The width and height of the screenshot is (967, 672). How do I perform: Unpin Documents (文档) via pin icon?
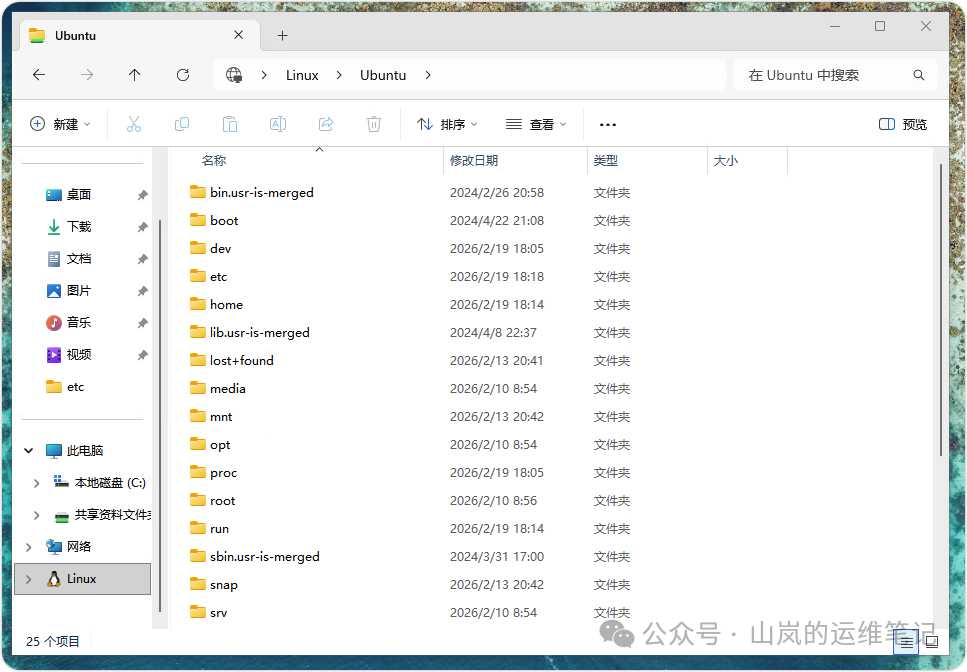point(142,259)
